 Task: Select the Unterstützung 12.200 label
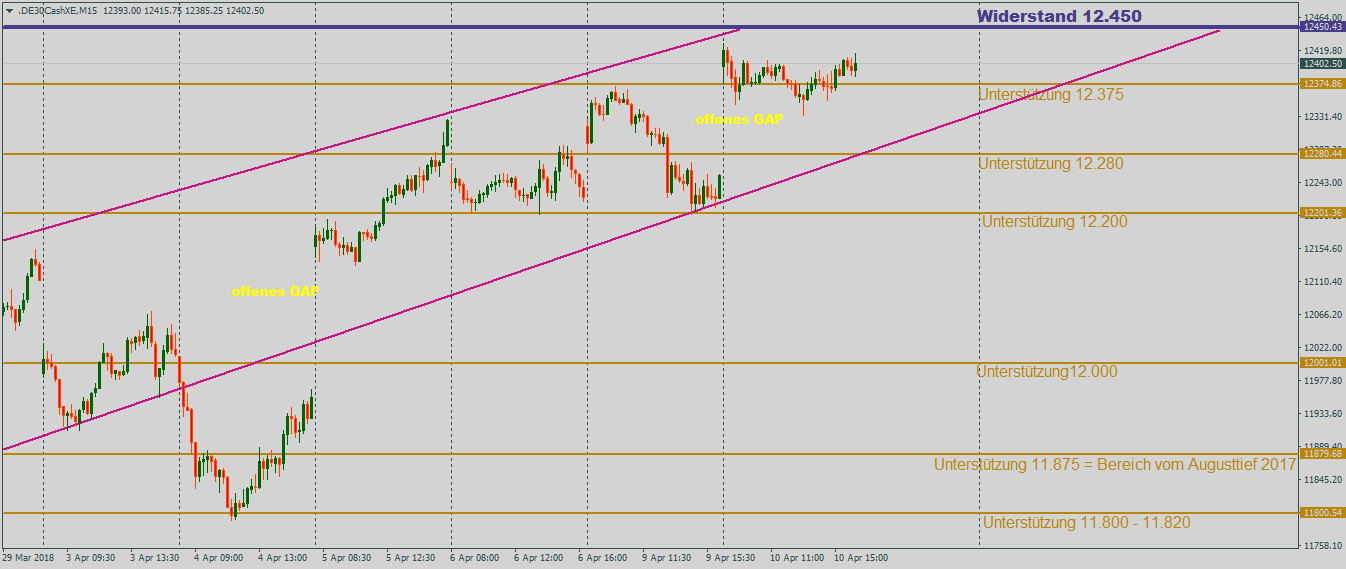[x=1054, y=222]
